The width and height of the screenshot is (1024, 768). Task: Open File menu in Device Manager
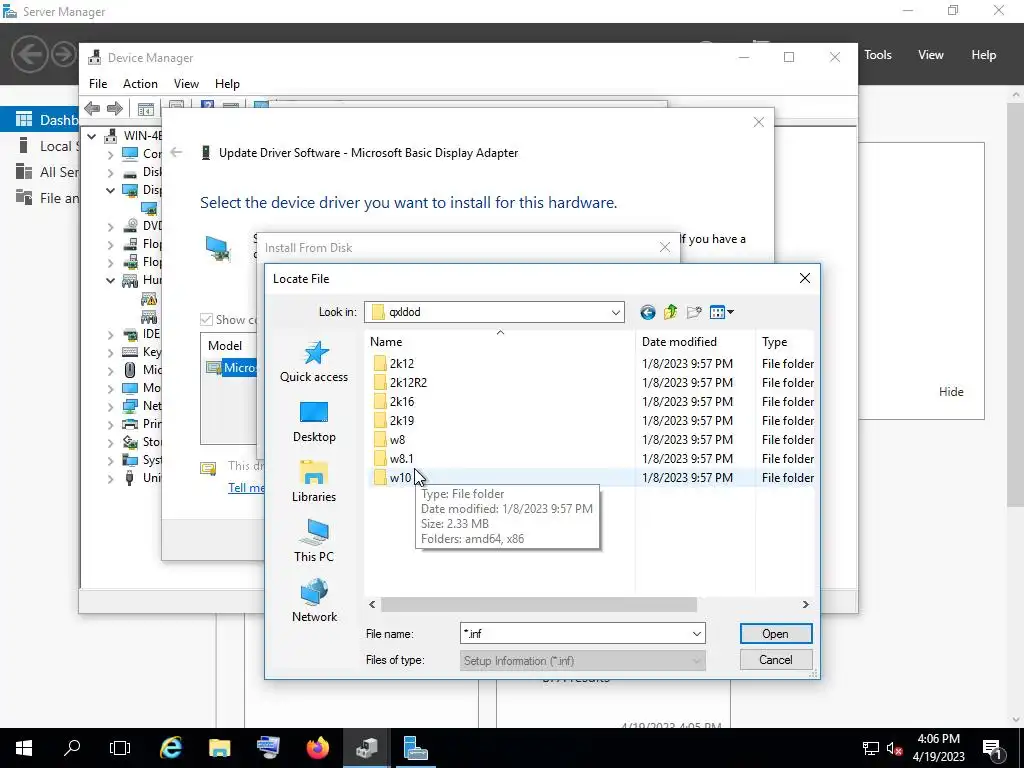pos(98,84)
